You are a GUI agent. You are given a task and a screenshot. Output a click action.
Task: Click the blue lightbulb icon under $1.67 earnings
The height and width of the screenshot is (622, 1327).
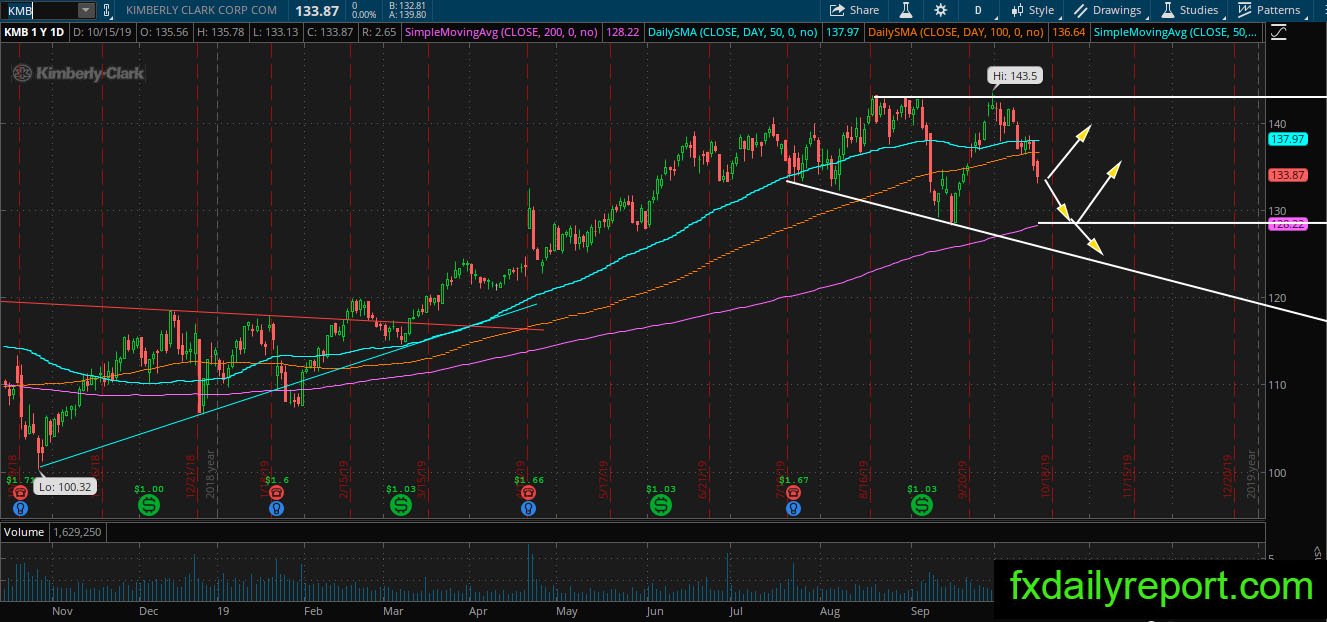point(793,508)
